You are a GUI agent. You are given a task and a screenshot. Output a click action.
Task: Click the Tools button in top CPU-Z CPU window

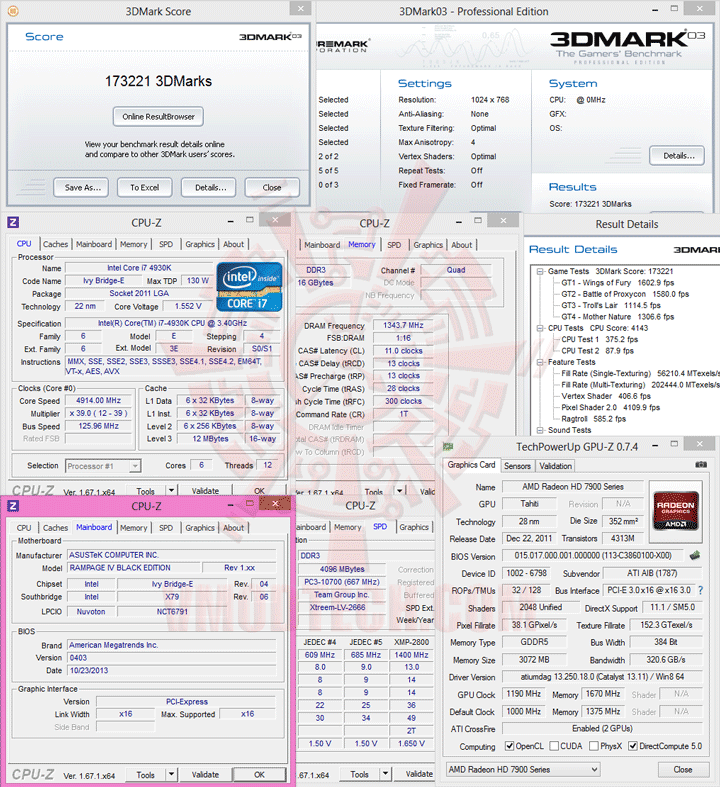146,490
